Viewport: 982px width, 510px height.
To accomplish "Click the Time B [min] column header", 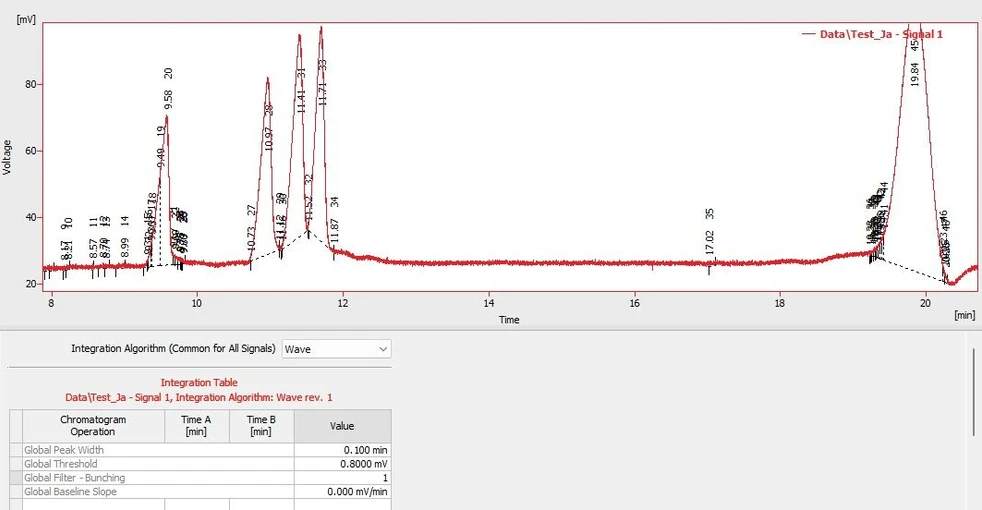I will tap(261, 425).
